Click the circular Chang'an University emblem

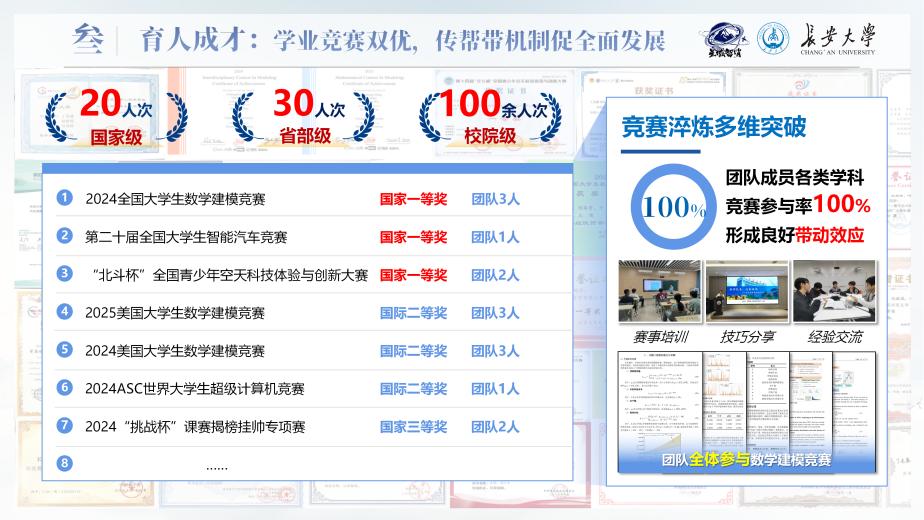[773, 39]
